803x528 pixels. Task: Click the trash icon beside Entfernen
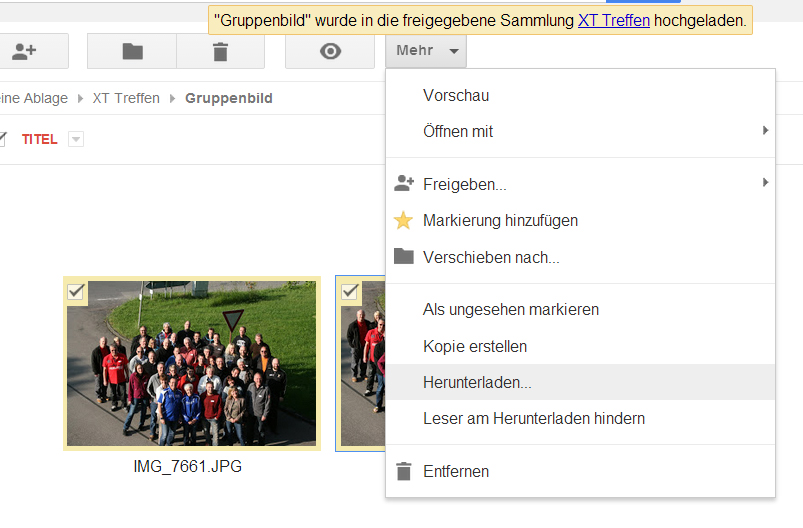pos(404,471)
